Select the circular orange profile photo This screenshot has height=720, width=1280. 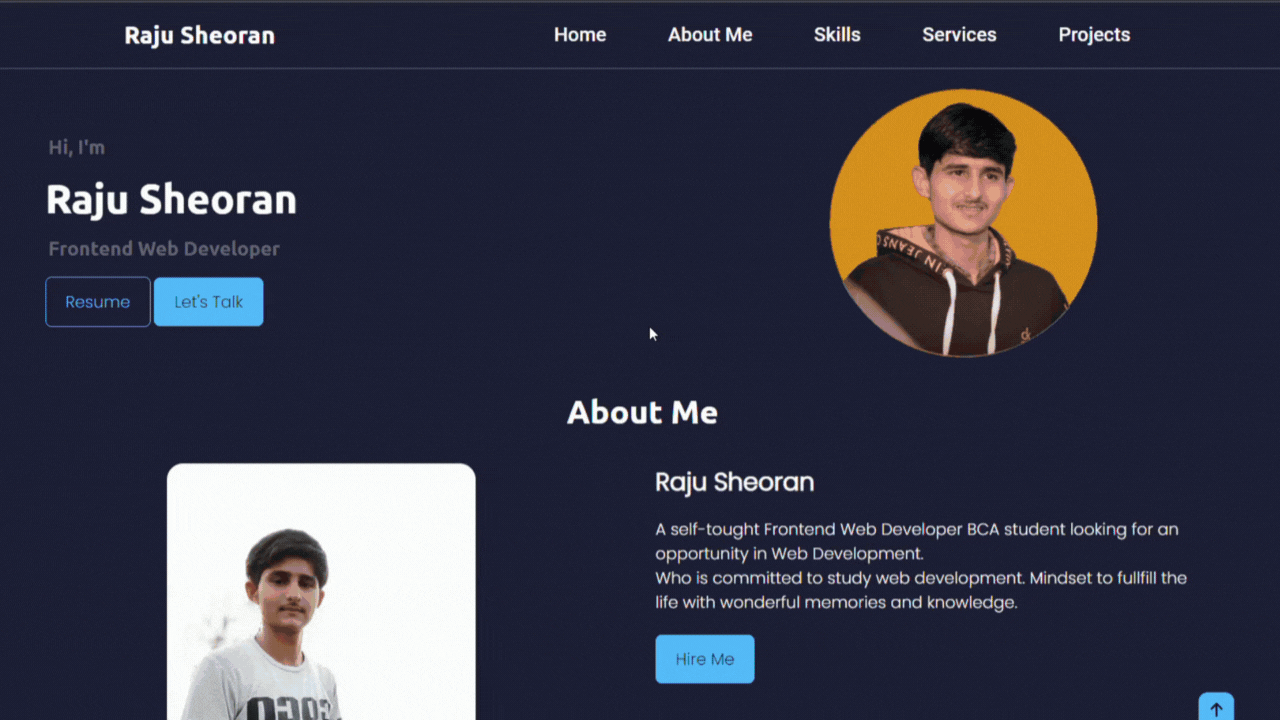963,223
